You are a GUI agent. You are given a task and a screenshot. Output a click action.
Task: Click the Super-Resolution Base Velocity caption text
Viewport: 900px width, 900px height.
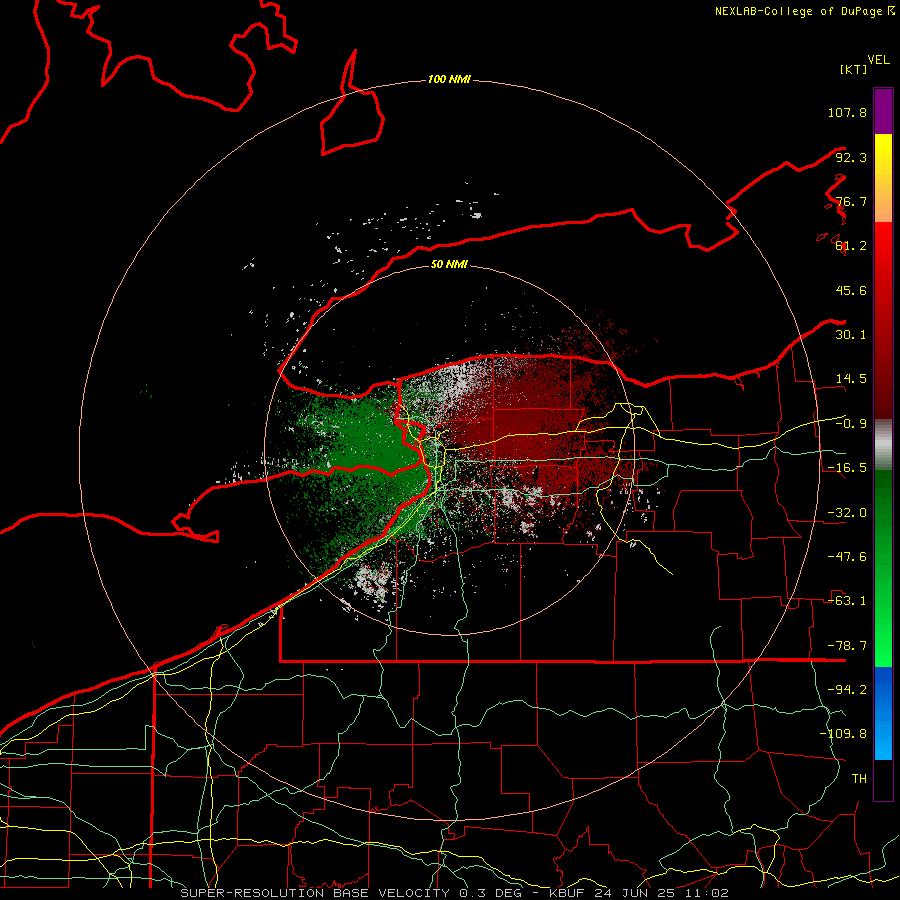454,893
